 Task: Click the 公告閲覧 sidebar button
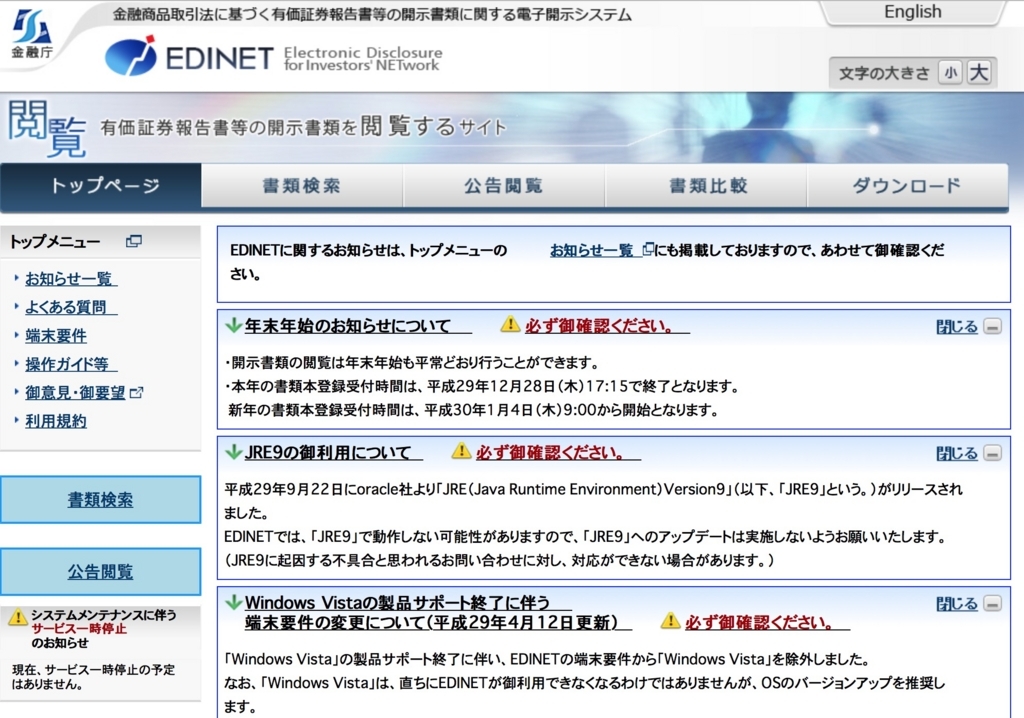click(101, 572)
